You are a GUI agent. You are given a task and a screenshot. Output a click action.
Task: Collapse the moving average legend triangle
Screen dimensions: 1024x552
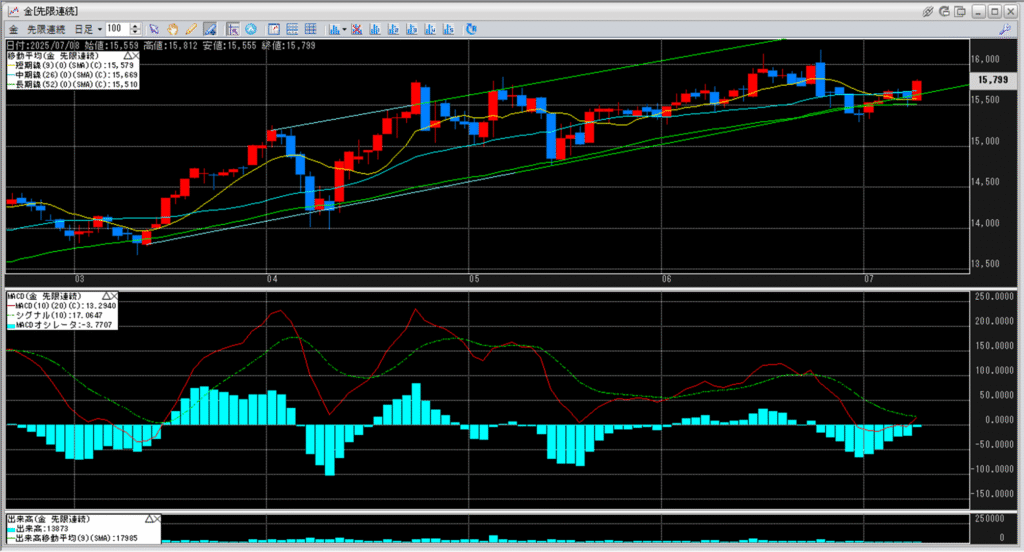[x=127, y=56]
